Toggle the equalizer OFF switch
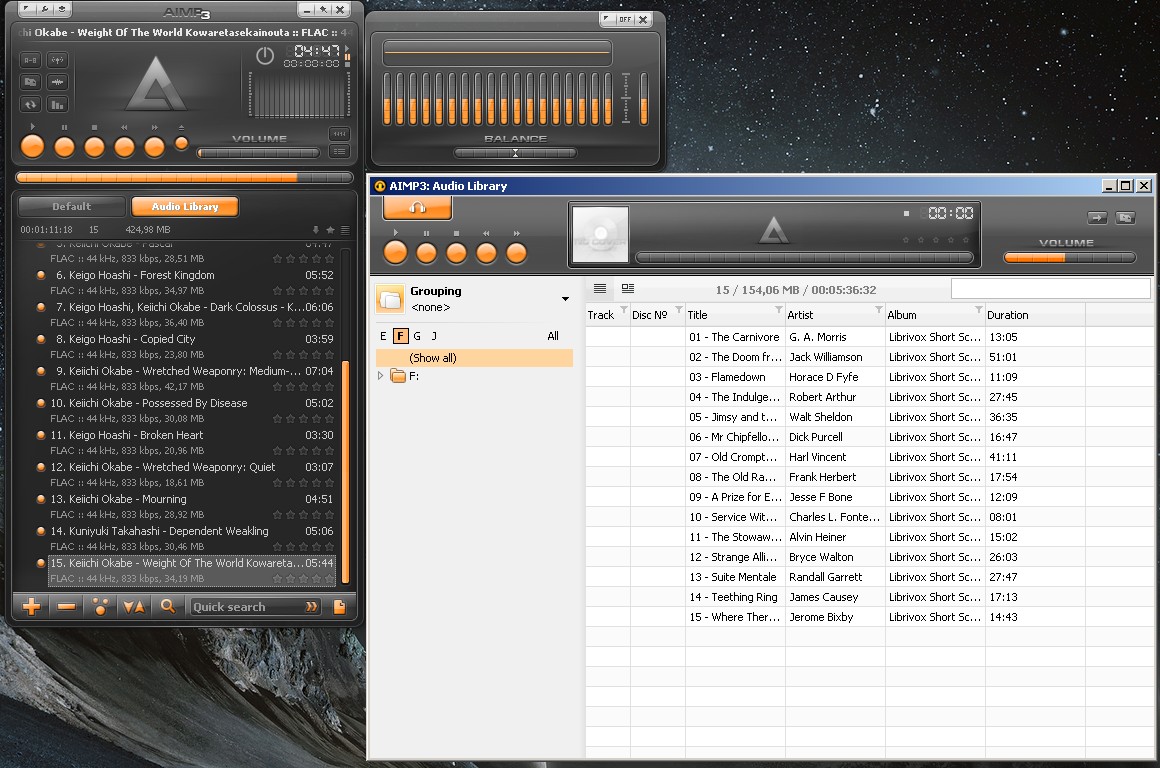This screenshot has height=768, width=1160. [x=624, y=19]
